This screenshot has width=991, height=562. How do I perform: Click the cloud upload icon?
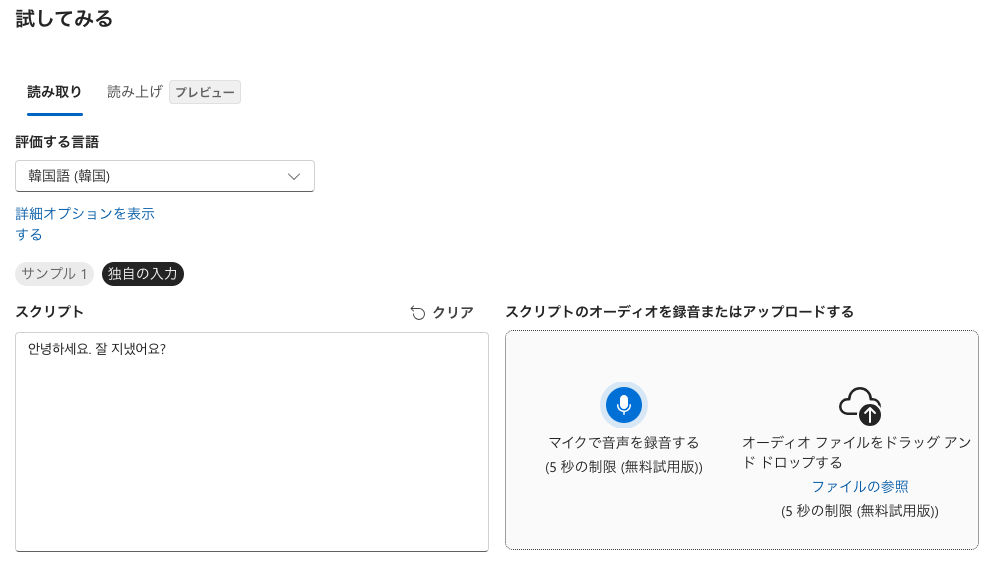[x=859, y=405]
